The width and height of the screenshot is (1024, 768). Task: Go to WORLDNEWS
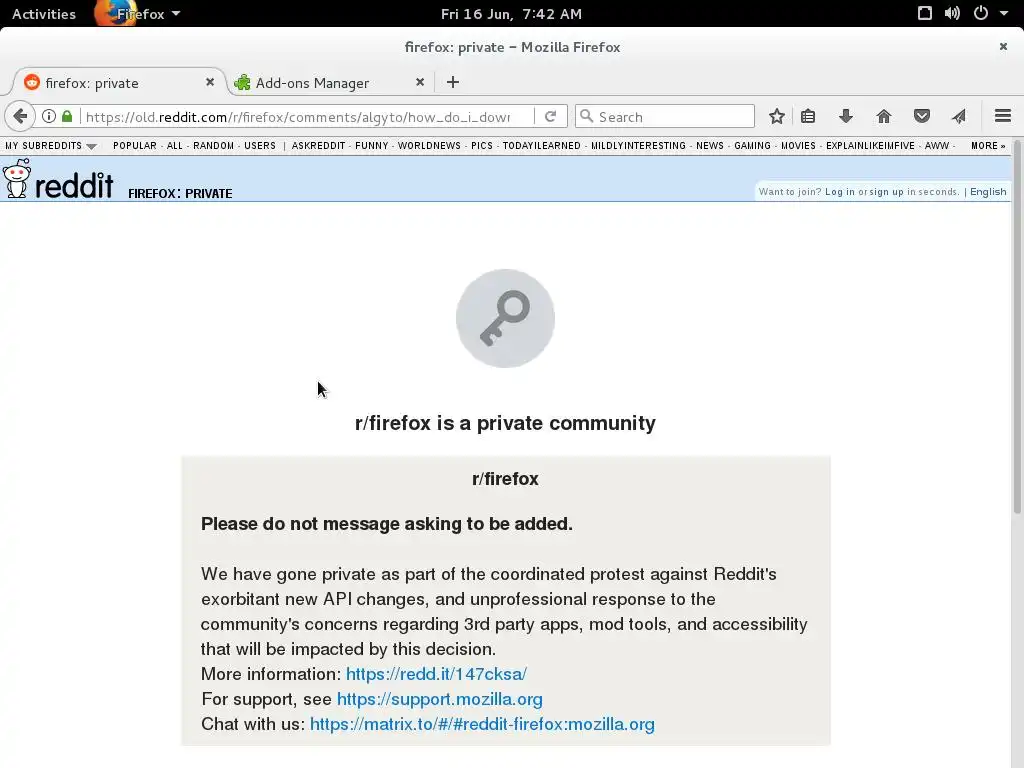[429, 146]
